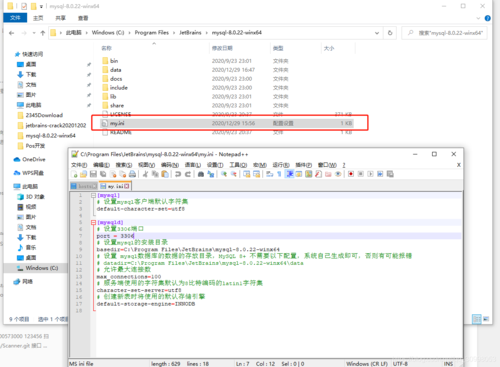500x367 pixels.
Task: Open the Replace dialog icon in Notepad++
Action: (211, 174)
